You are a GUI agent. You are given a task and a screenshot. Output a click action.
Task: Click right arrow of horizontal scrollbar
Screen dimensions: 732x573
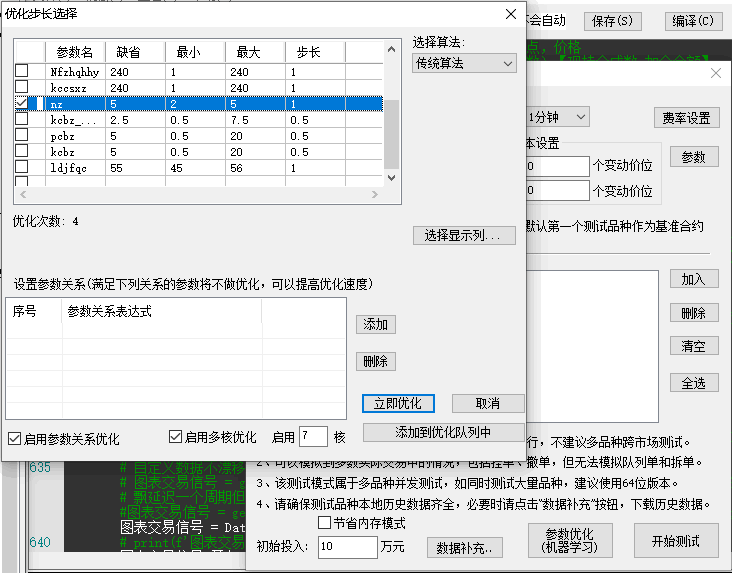[x=374, y=194]
